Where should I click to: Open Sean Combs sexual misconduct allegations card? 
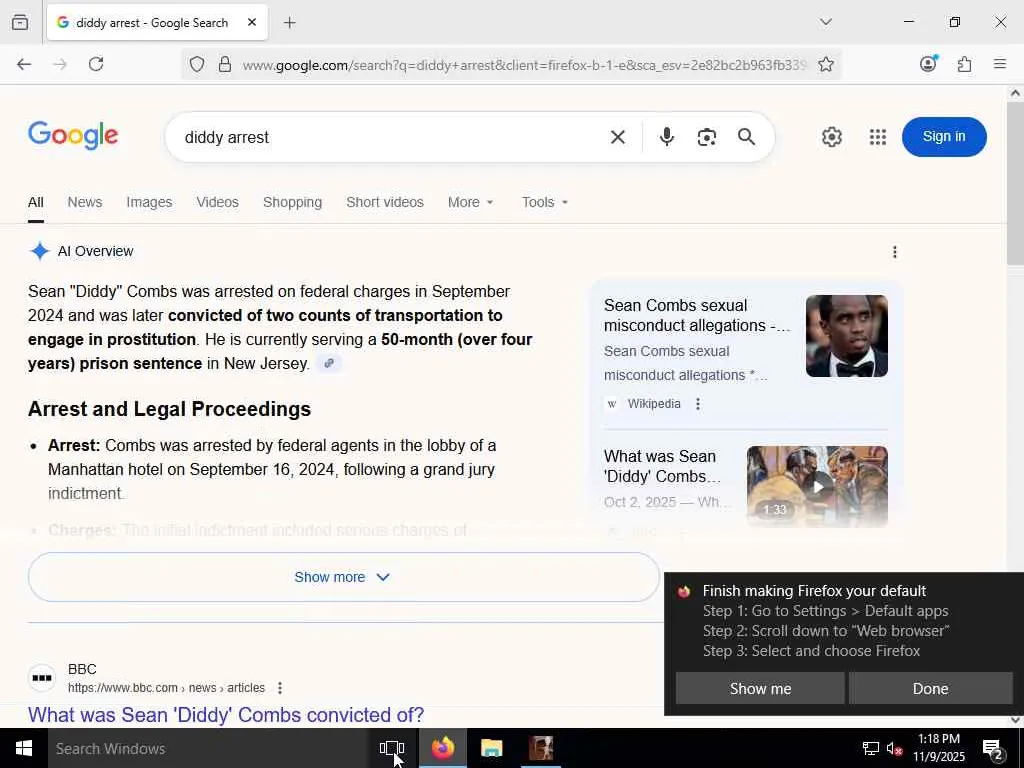point(696,315)
